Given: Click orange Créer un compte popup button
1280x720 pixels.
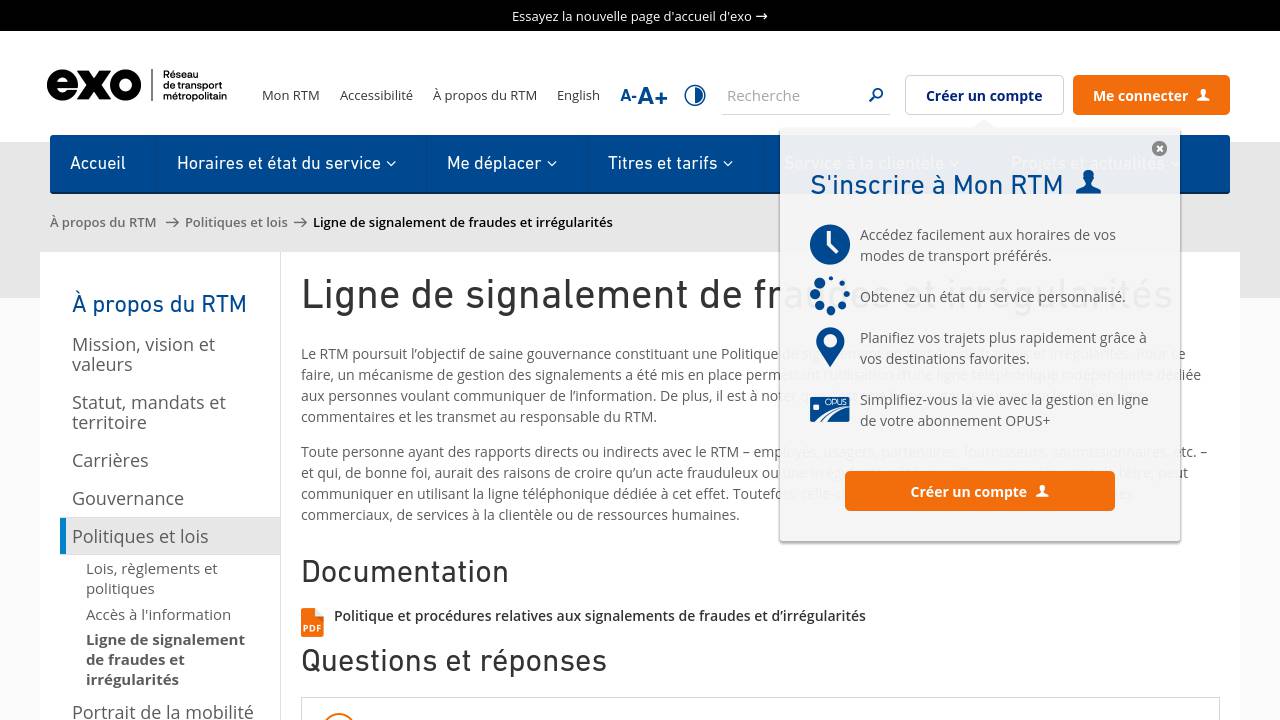Looking at the screenshot, I should [980, 491].
